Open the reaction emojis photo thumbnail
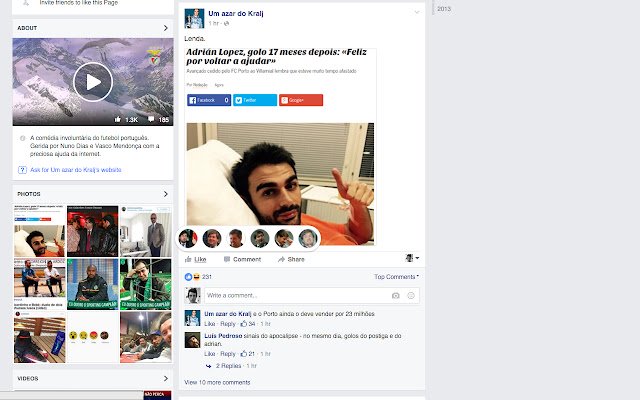640x400 pixels. [92, 337]
